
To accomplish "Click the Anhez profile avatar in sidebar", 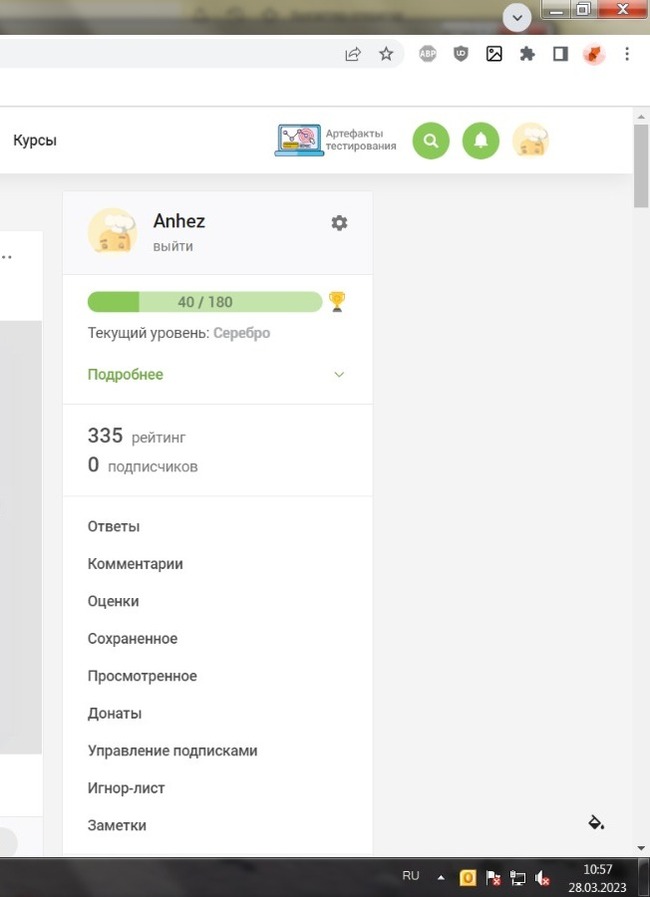I will pyautogui.click(x=112, y=232).
